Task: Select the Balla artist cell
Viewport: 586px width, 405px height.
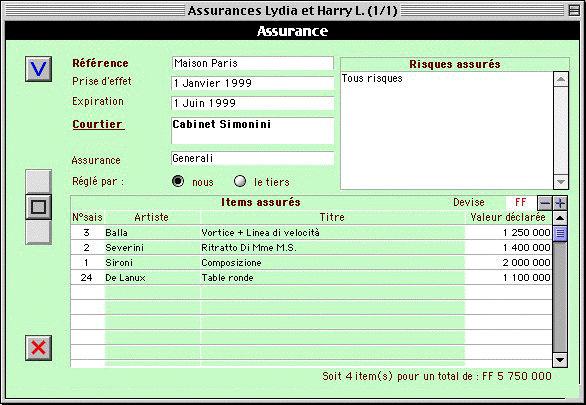Action: click(x=152, y=233)
